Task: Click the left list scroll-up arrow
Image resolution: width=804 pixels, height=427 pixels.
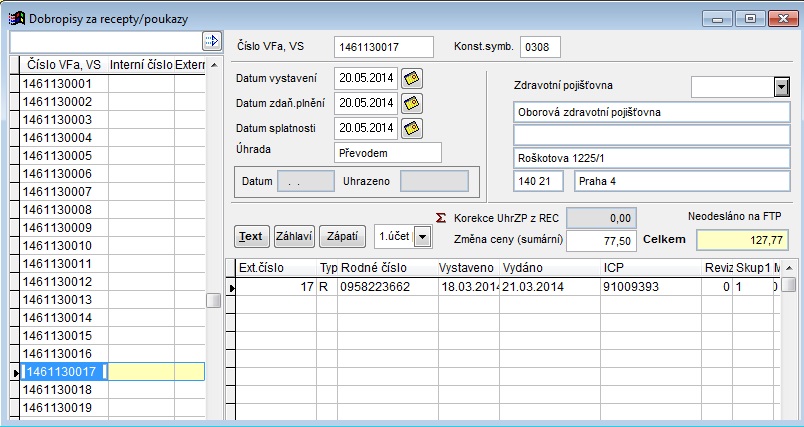Action: pyautogui.click(x=214, y=65)
